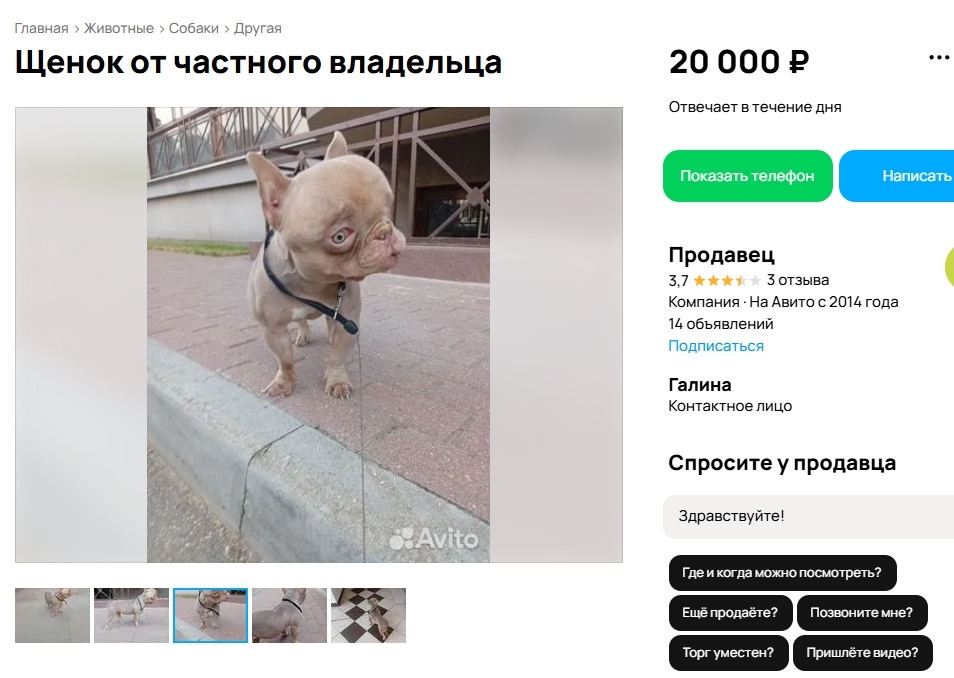This screenshot has width=954, height=678.
Task: Open the first puppy photo thumbnail
Action: tap(52, 615)
